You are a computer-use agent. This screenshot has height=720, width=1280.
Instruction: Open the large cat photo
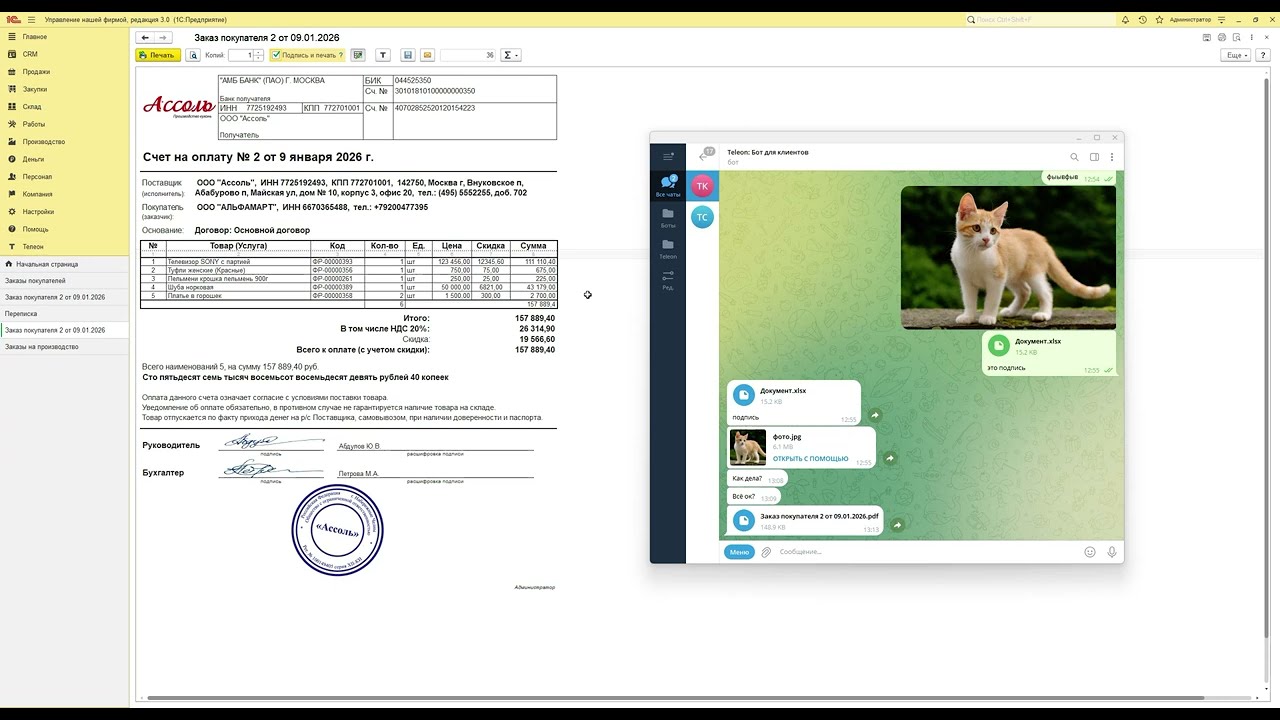point(1008,257)
